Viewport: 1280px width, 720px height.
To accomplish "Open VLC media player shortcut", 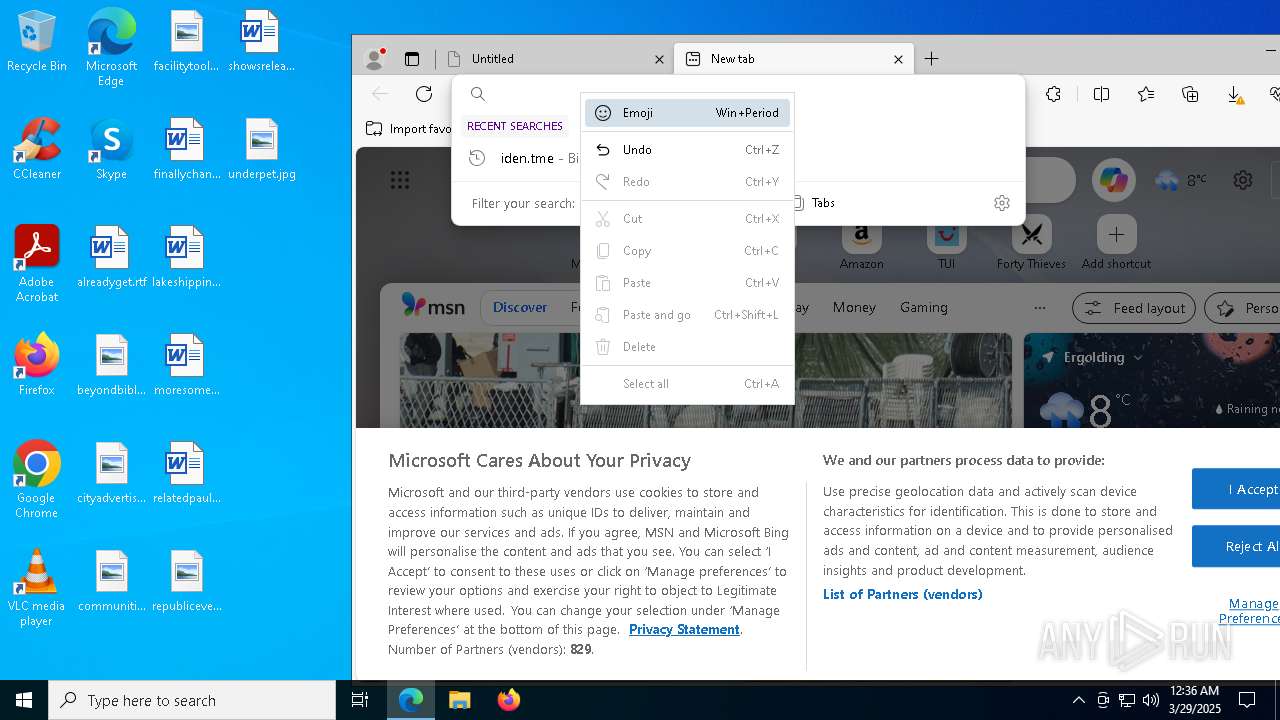I will tap(36, 588).
